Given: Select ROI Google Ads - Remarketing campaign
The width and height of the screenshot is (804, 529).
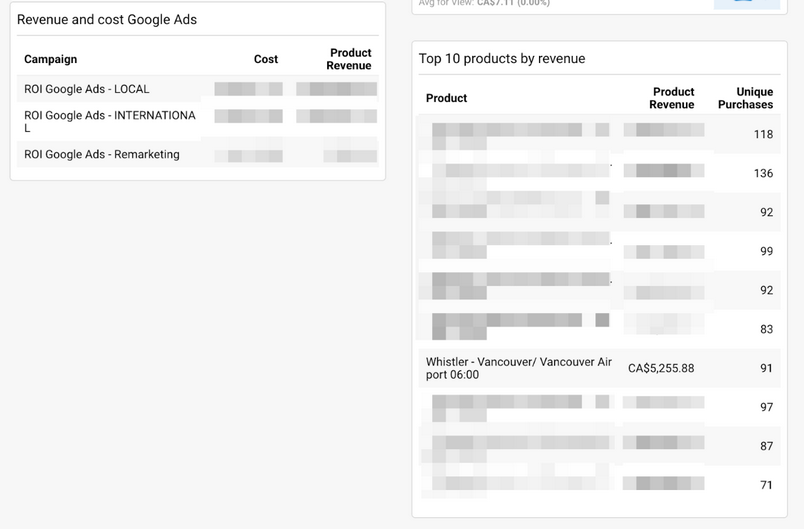Looking at the screenshot, I should (102, 155).
